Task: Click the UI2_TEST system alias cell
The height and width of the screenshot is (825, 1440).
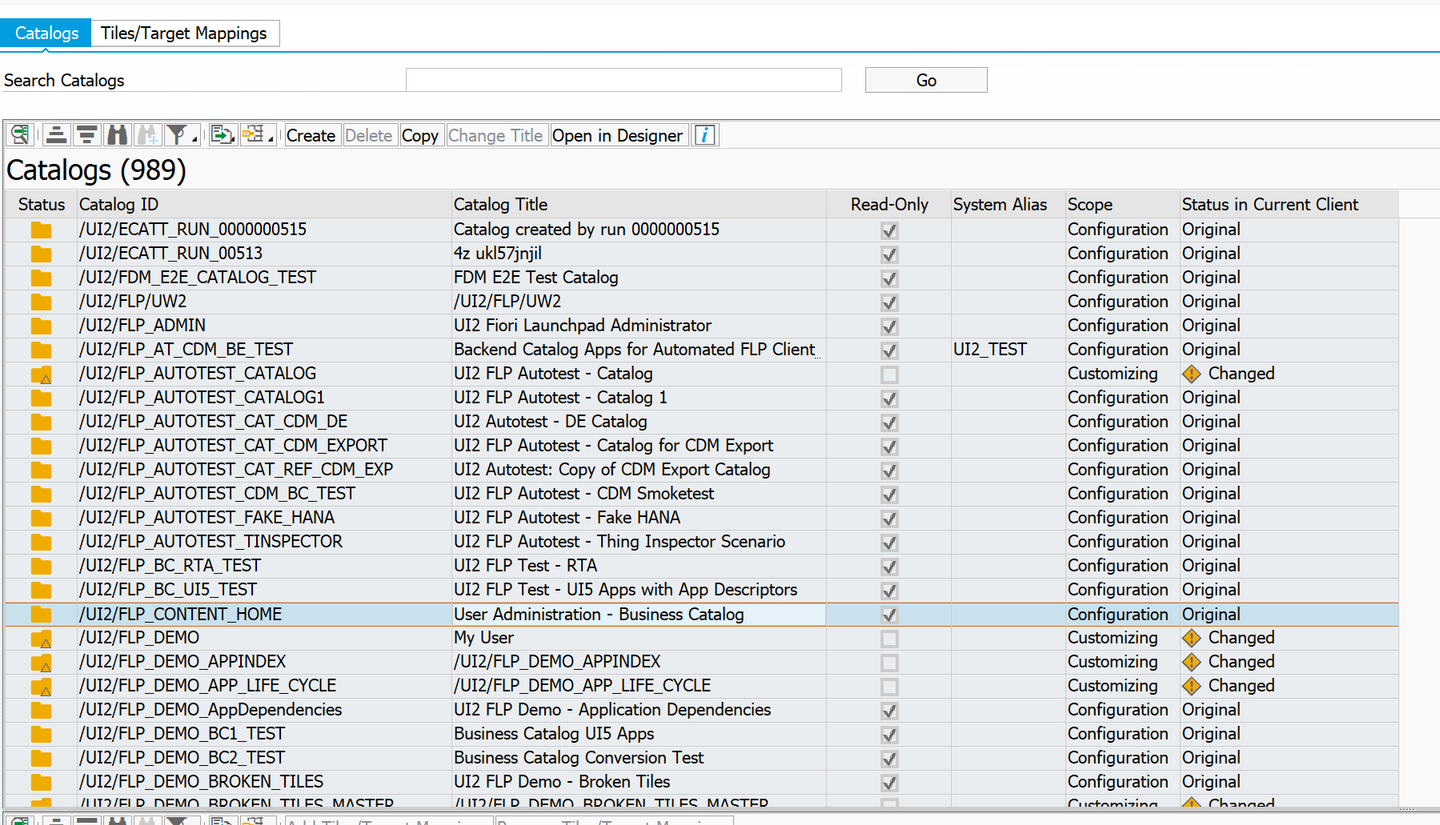Action: 1008,350
